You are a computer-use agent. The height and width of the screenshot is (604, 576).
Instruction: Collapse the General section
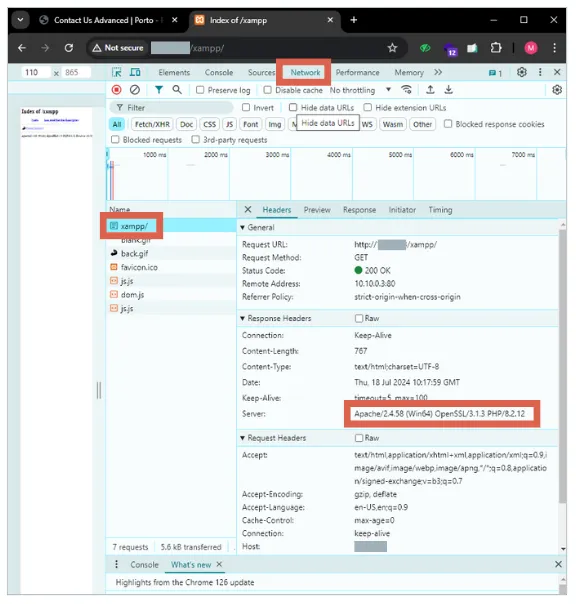[x=242, y=227]
